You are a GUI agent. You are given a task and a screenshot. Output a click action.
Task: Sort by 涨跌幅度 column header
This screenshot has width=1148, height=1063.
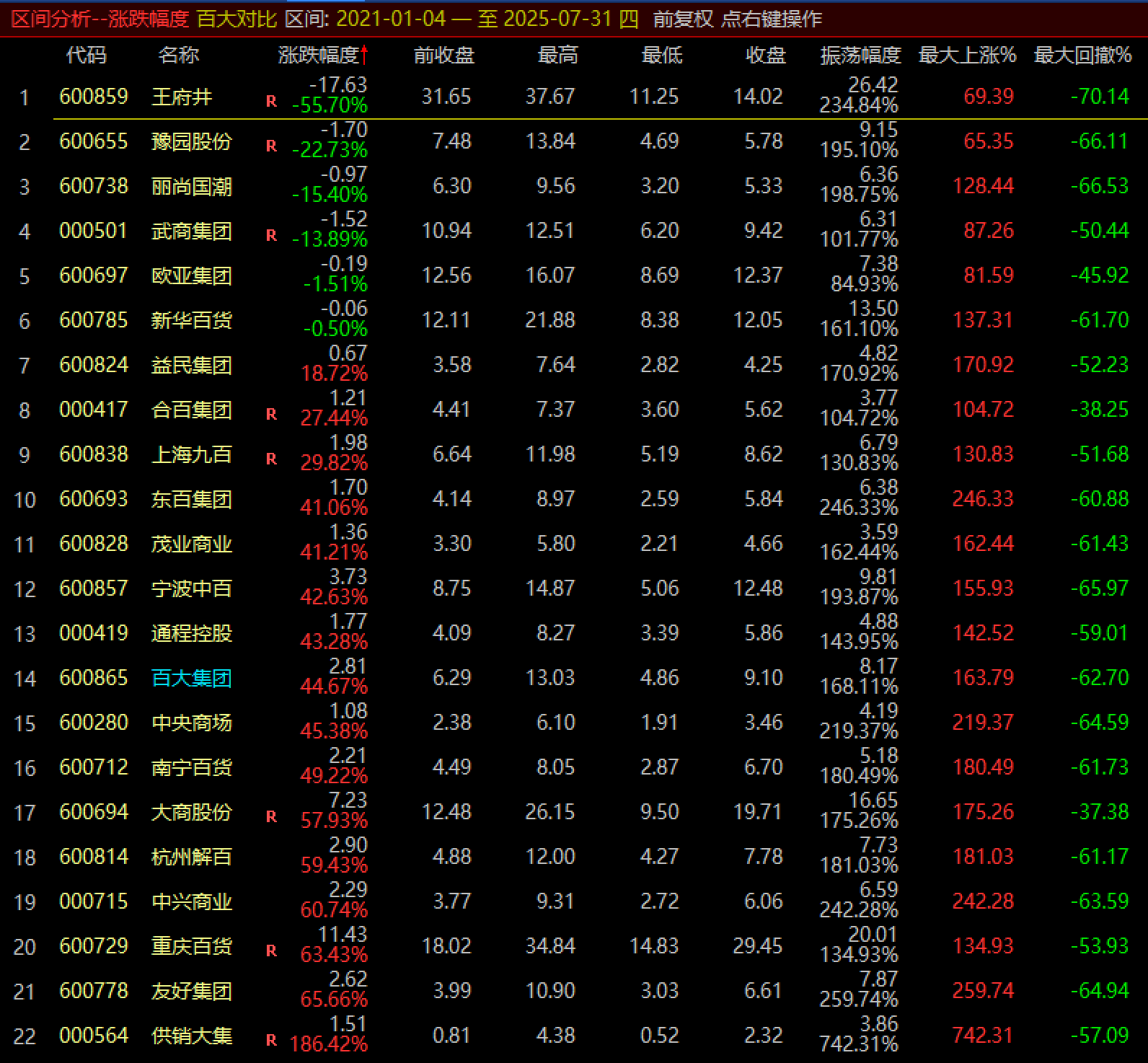coord(318,55)
